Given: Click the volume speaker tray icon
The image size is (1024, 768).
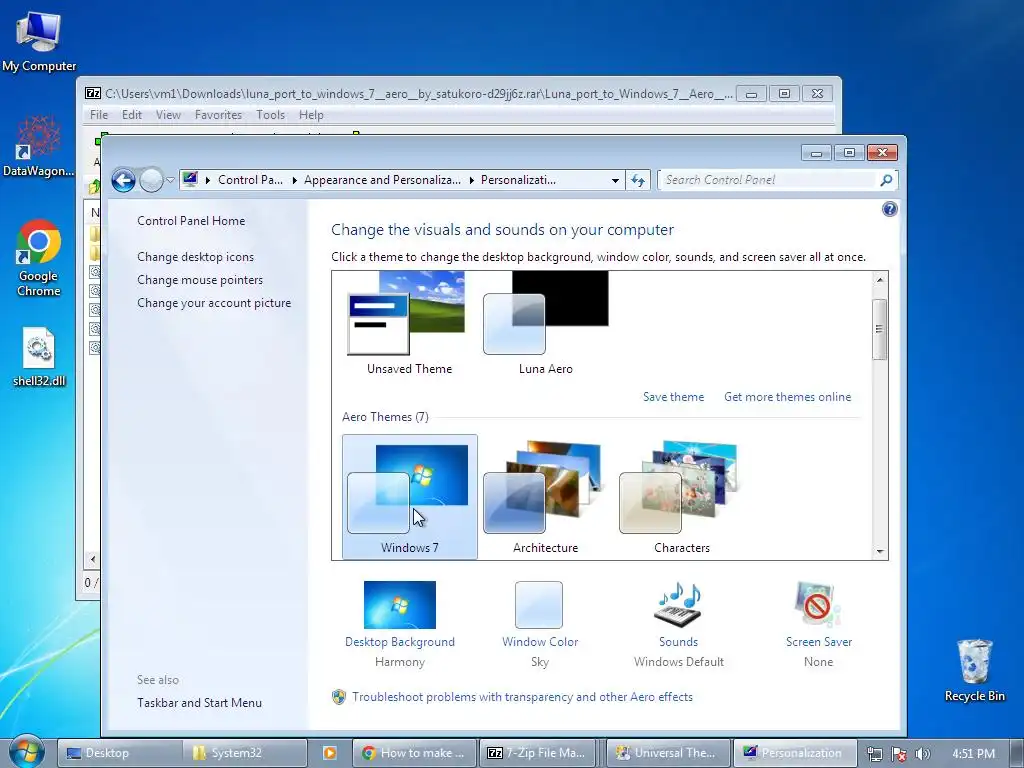Looking at the screenshot, I should pyautogui.click(x=922, y=754).
